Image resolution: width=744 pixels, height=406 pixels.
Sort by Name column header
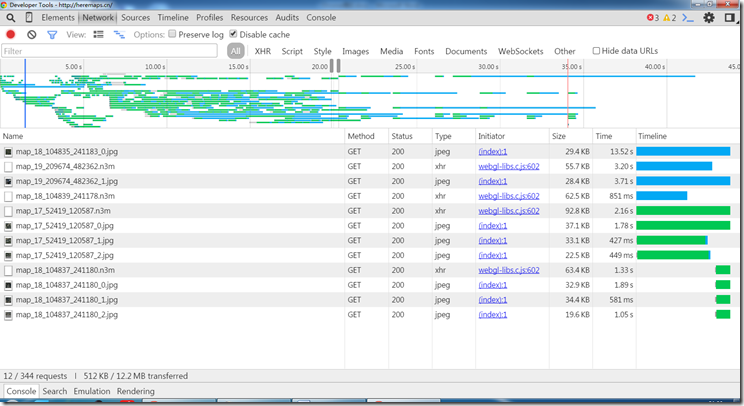(x=172, y=136)
